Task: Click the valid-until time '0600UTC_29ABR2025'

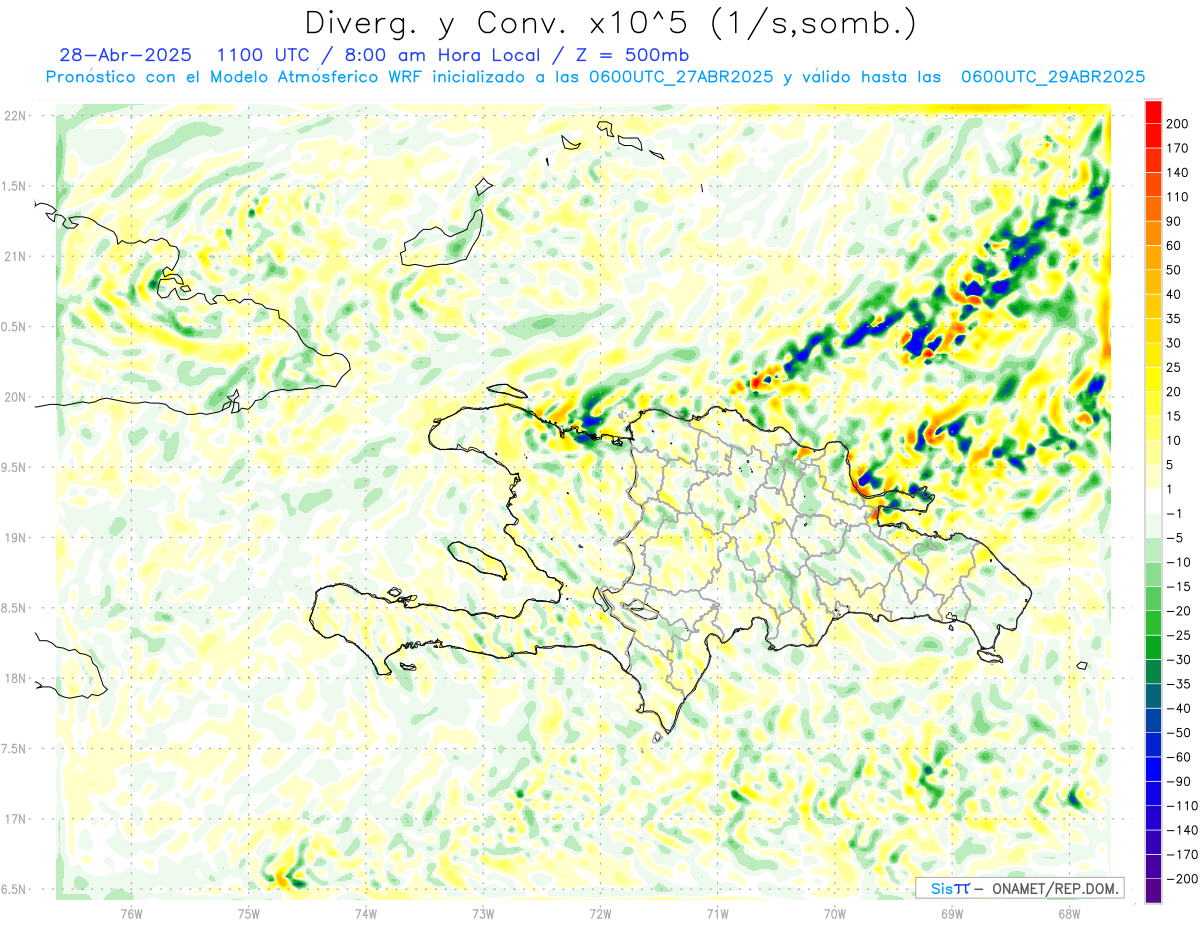Action: point(1052,77)
